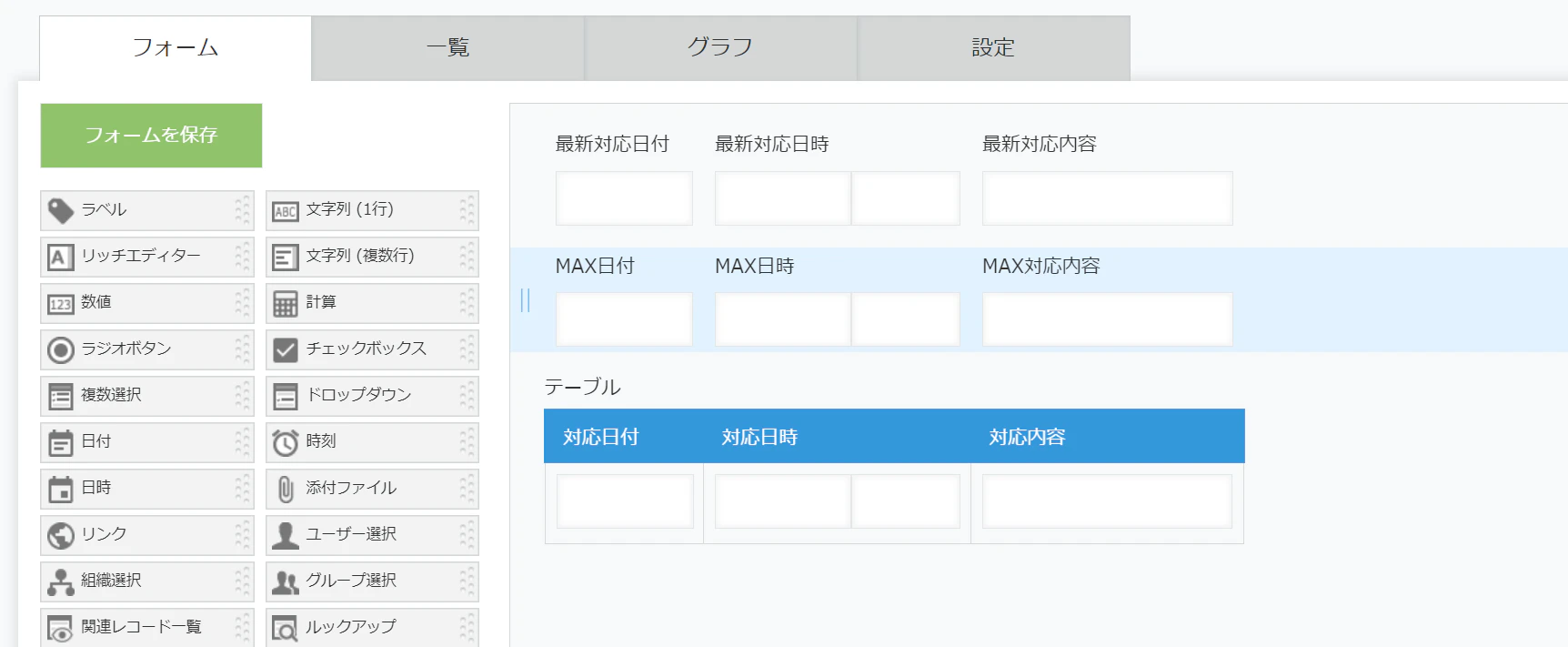Click the MAX日時 field box
Screen dimensions: 1568x647
837,319
